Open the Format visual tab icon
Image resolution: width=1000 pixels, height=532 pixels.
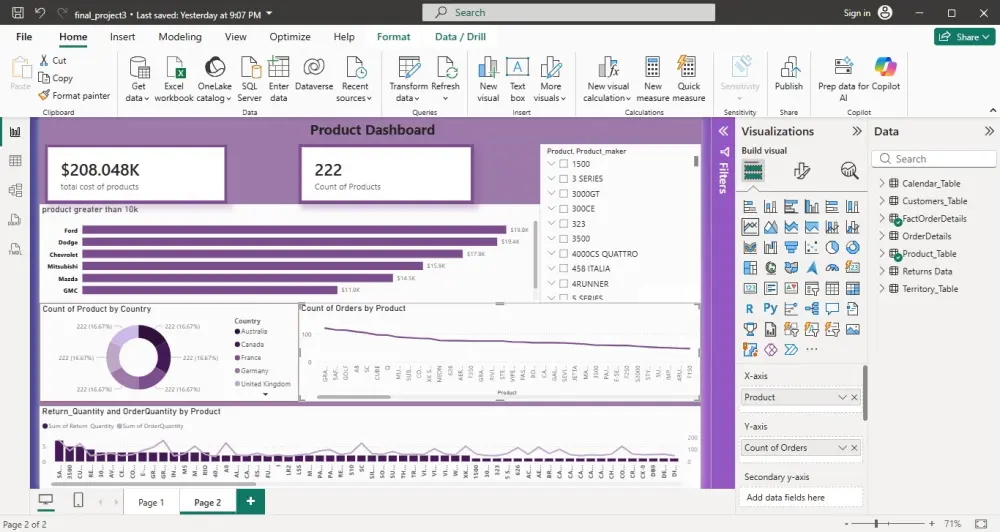tap(802, 170)
